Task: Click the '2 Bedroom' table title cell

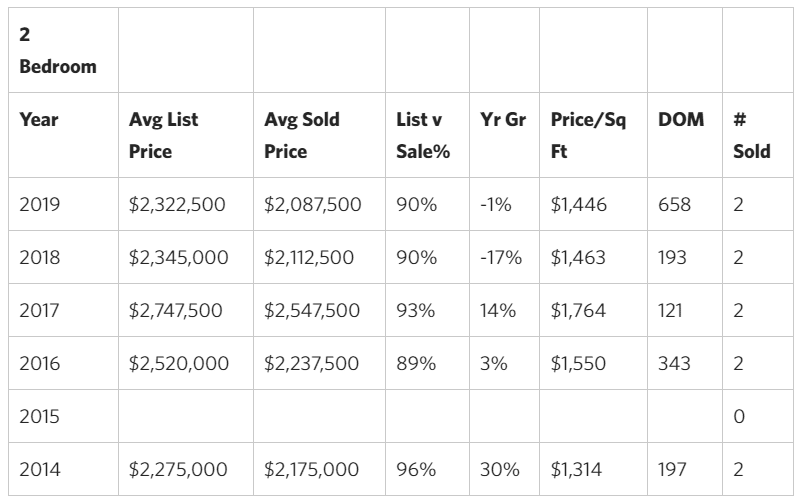Action: pyautogui.click(x=58, y=50)
